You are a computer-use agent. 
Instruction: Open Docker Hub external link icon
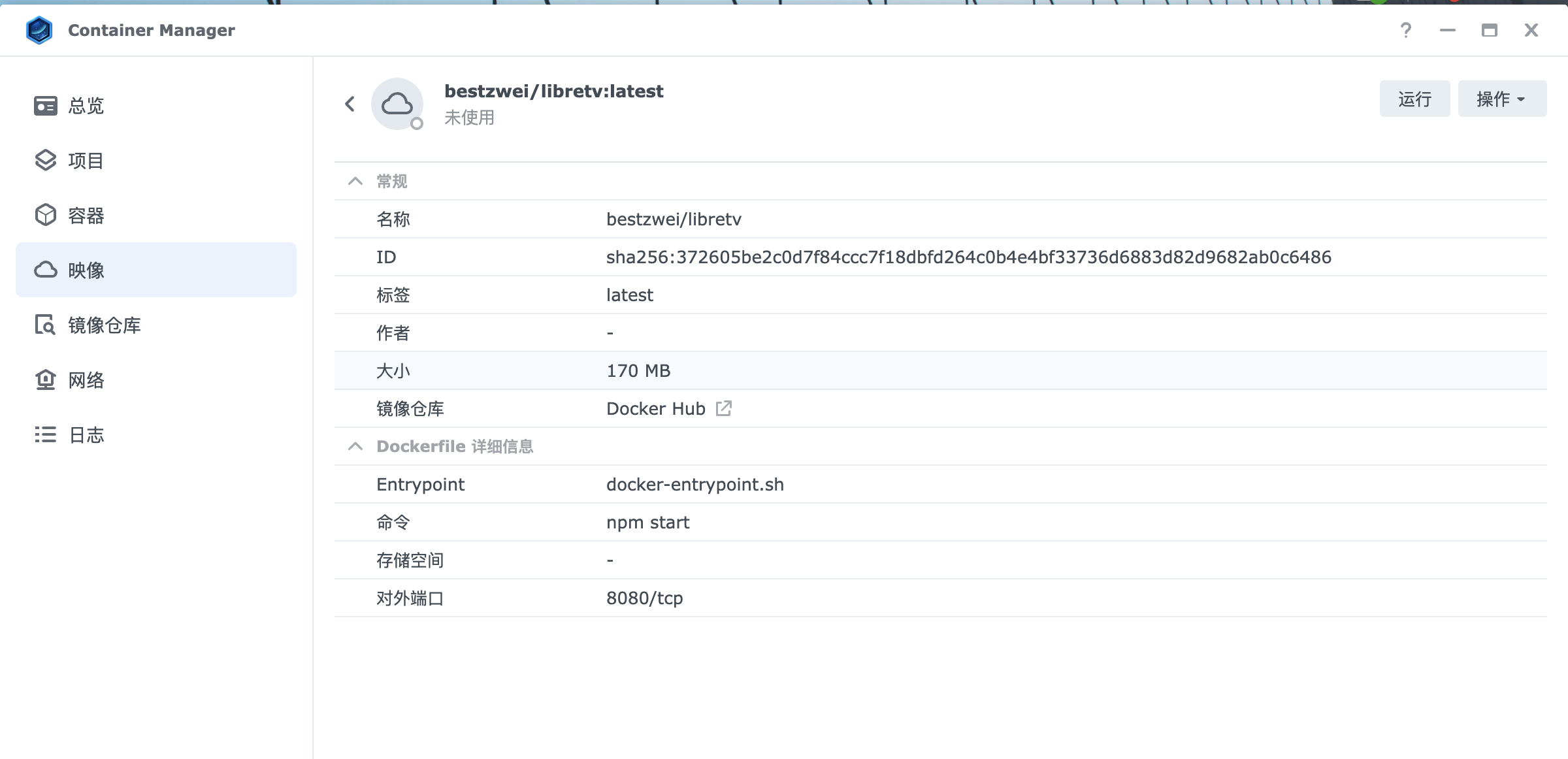coord(723,408)
